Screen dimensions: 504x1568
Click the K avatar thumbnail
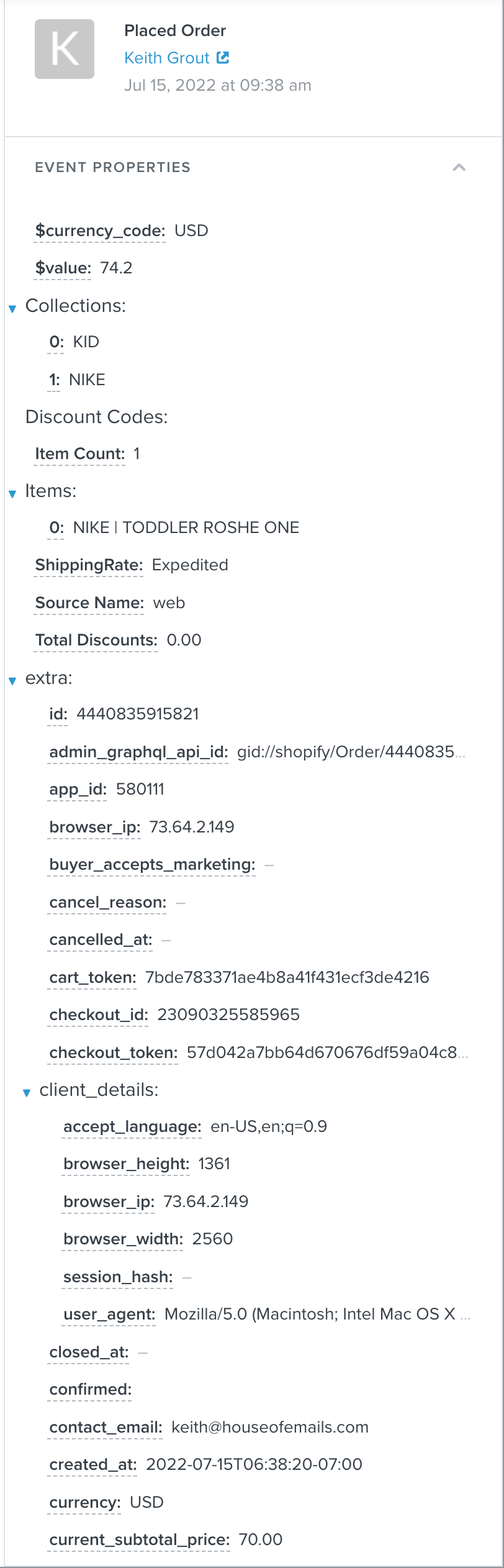click(x=65, y=49)
